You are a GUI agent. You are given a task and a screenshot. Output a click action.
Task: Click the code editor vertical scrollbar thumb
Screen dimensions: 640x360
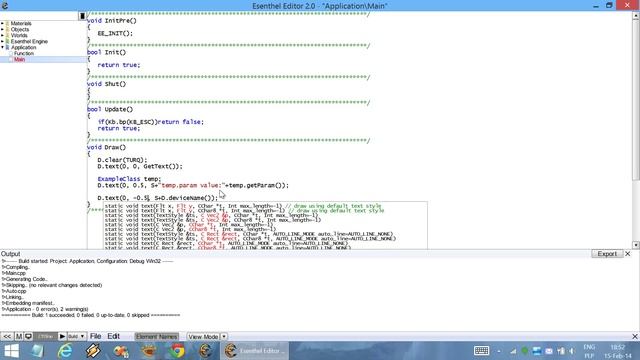[636, 100]
